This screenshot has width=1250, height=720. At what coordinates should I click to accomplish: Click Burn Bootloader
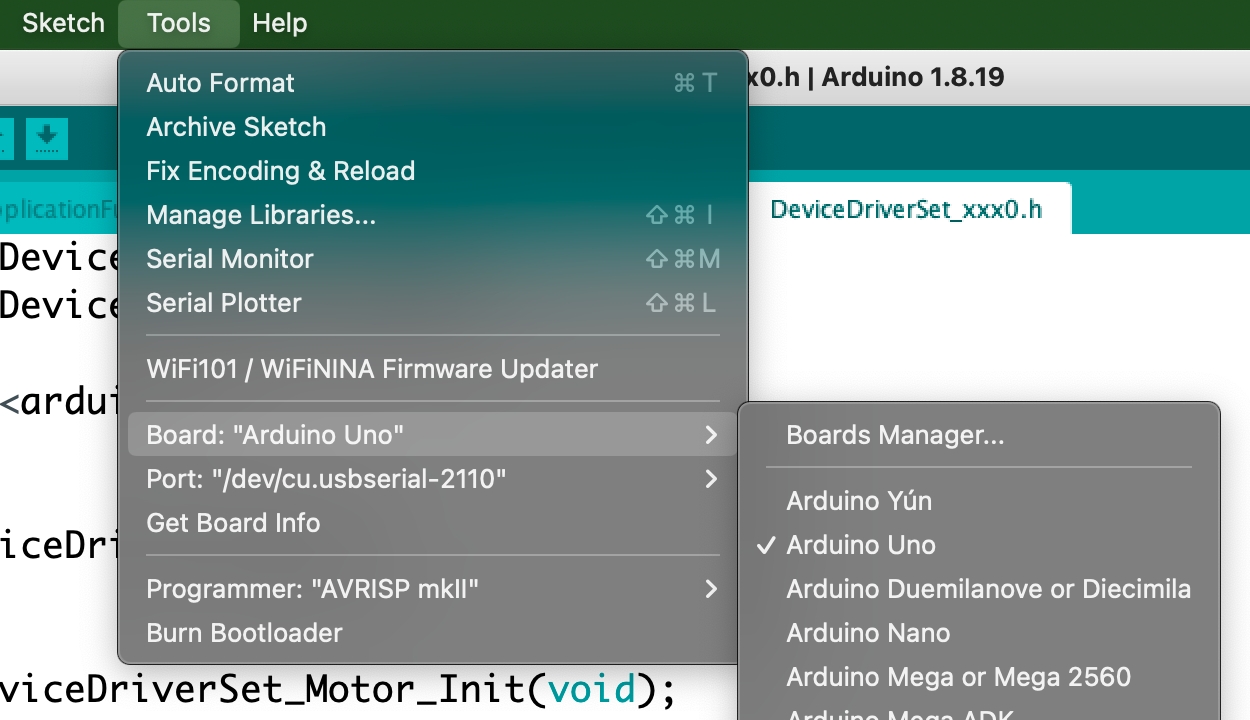(x=244, y=633)
